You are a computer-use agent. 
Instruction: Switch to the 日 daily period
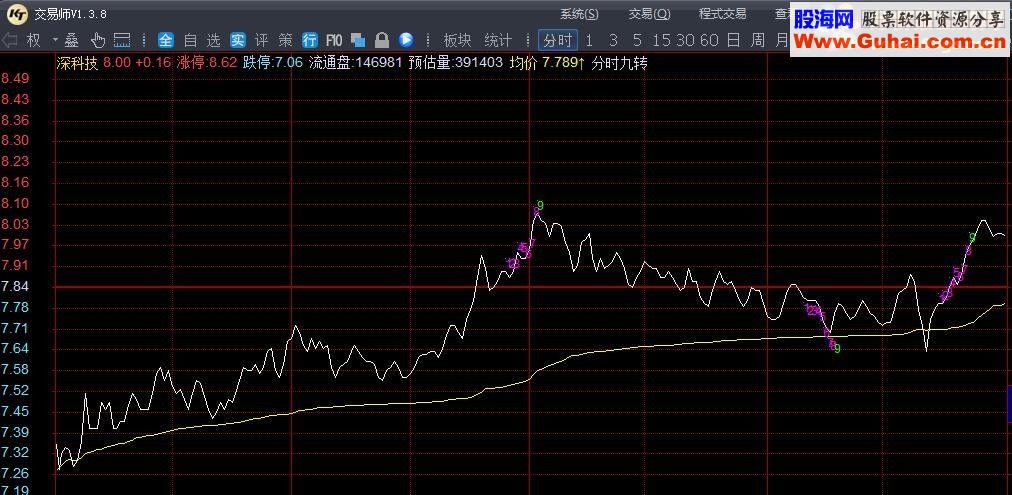[x=733, y=41]
